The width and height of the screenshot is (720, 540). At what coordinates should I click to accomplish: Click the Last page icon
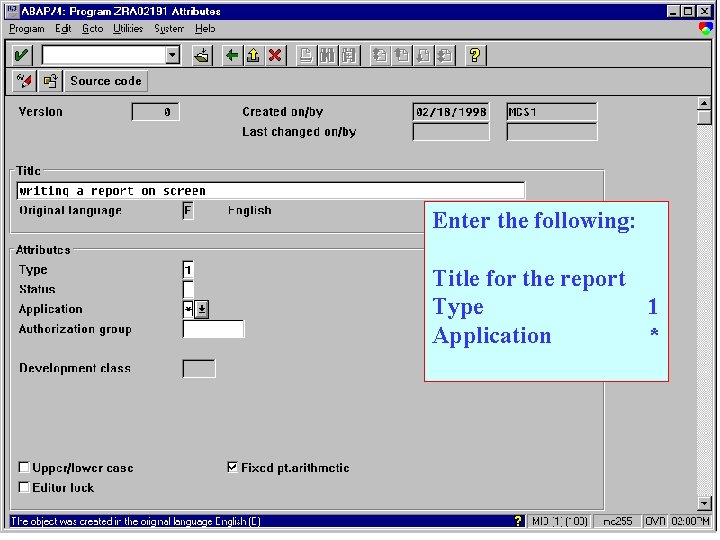444,56
